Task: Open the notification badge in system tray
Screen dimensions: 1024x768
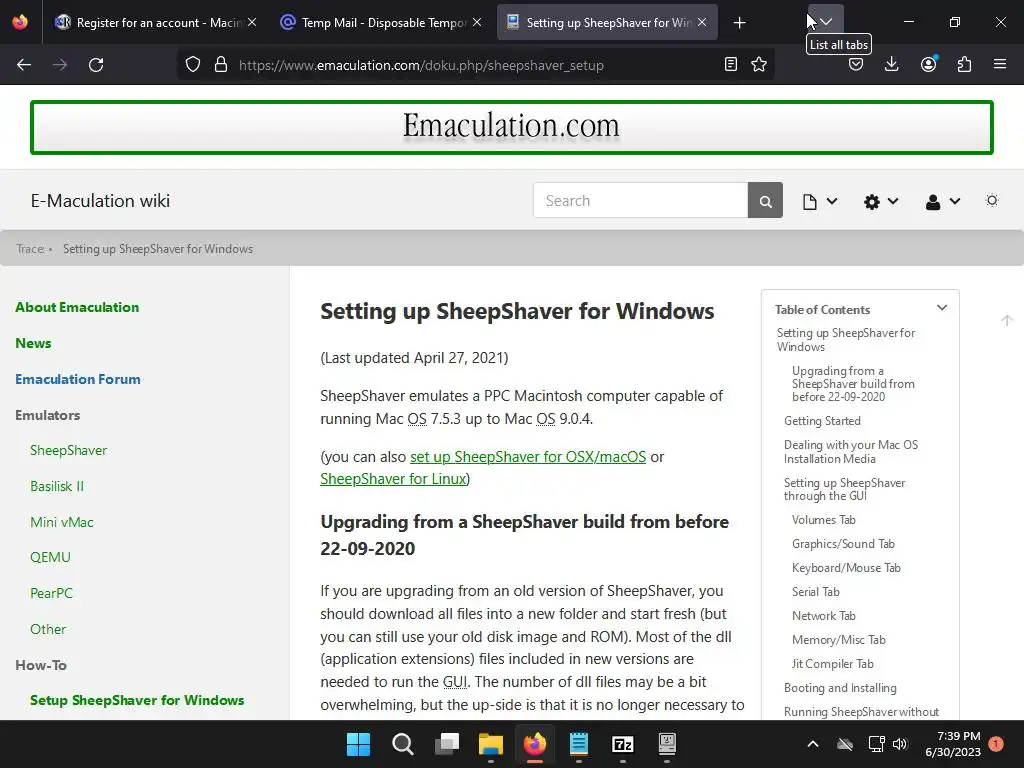Action: [x=996, y=744]
